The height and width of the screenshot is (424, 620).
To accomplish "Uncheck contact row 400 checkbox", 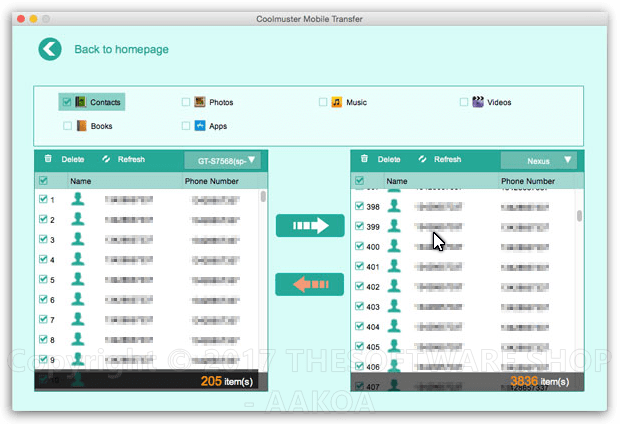I will 359,246.
